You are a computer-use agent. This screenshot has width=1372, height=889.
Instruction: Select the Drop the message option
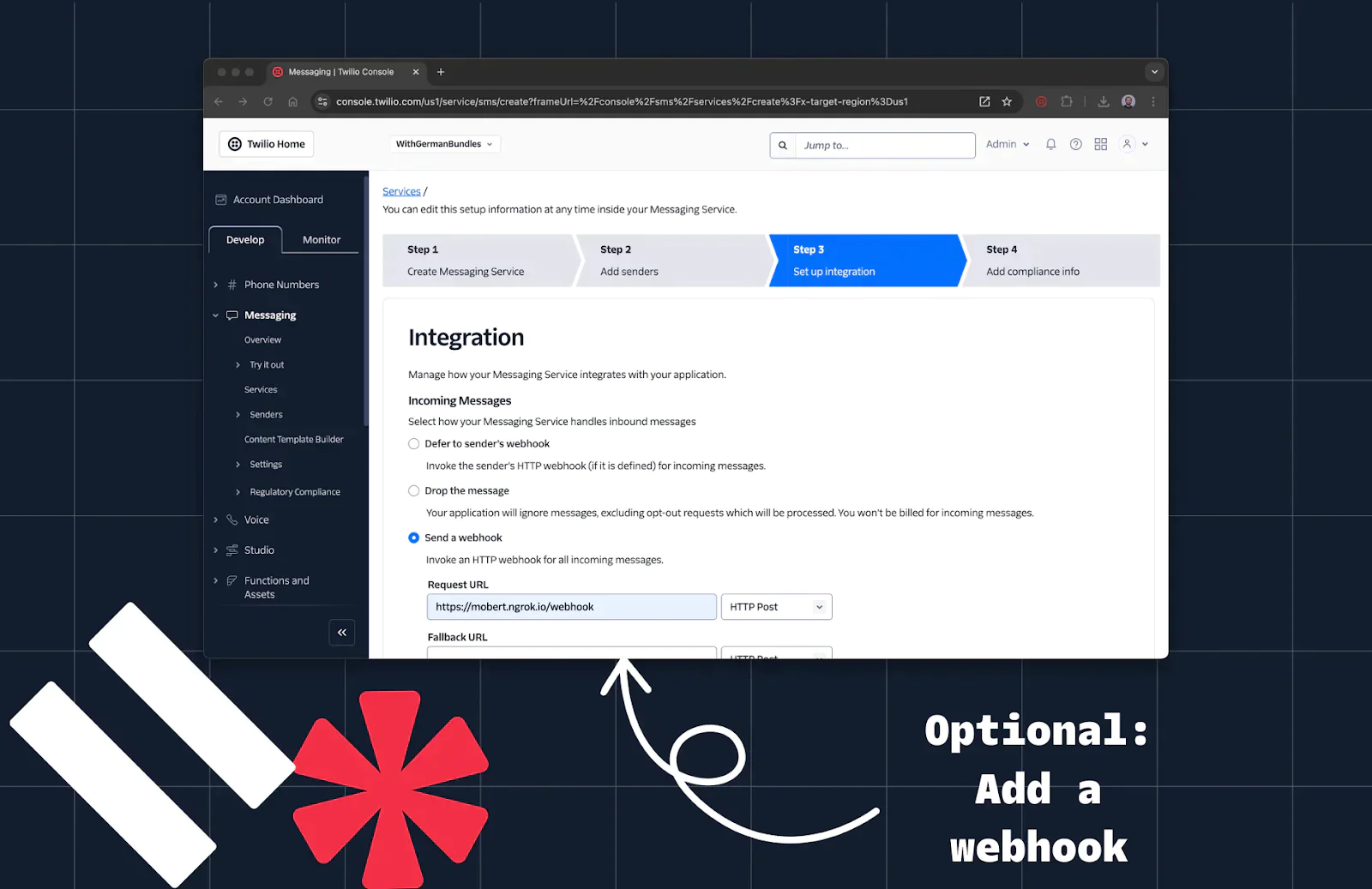tap(414, 491)
